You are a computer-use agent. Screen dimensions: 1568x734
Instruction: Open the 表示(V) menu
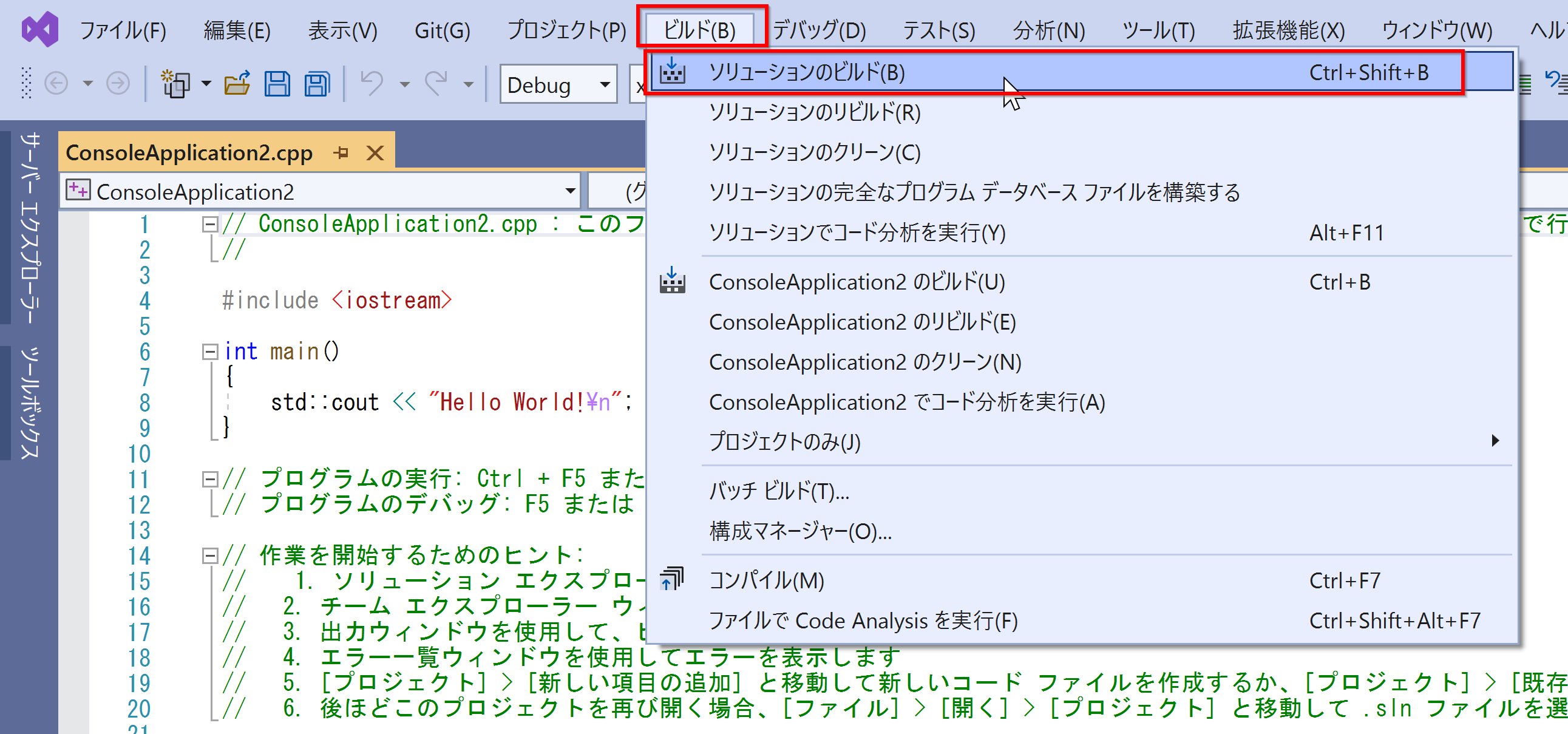[342, 30]
